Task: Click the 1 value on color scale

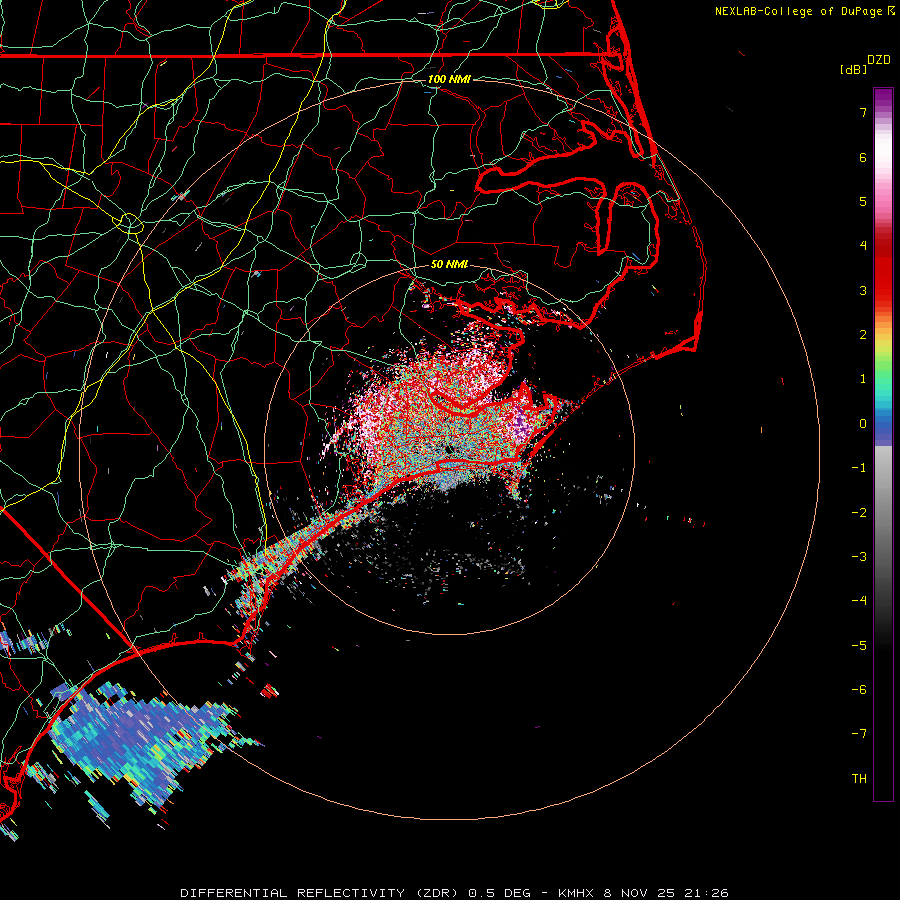Action: [863, 379]
